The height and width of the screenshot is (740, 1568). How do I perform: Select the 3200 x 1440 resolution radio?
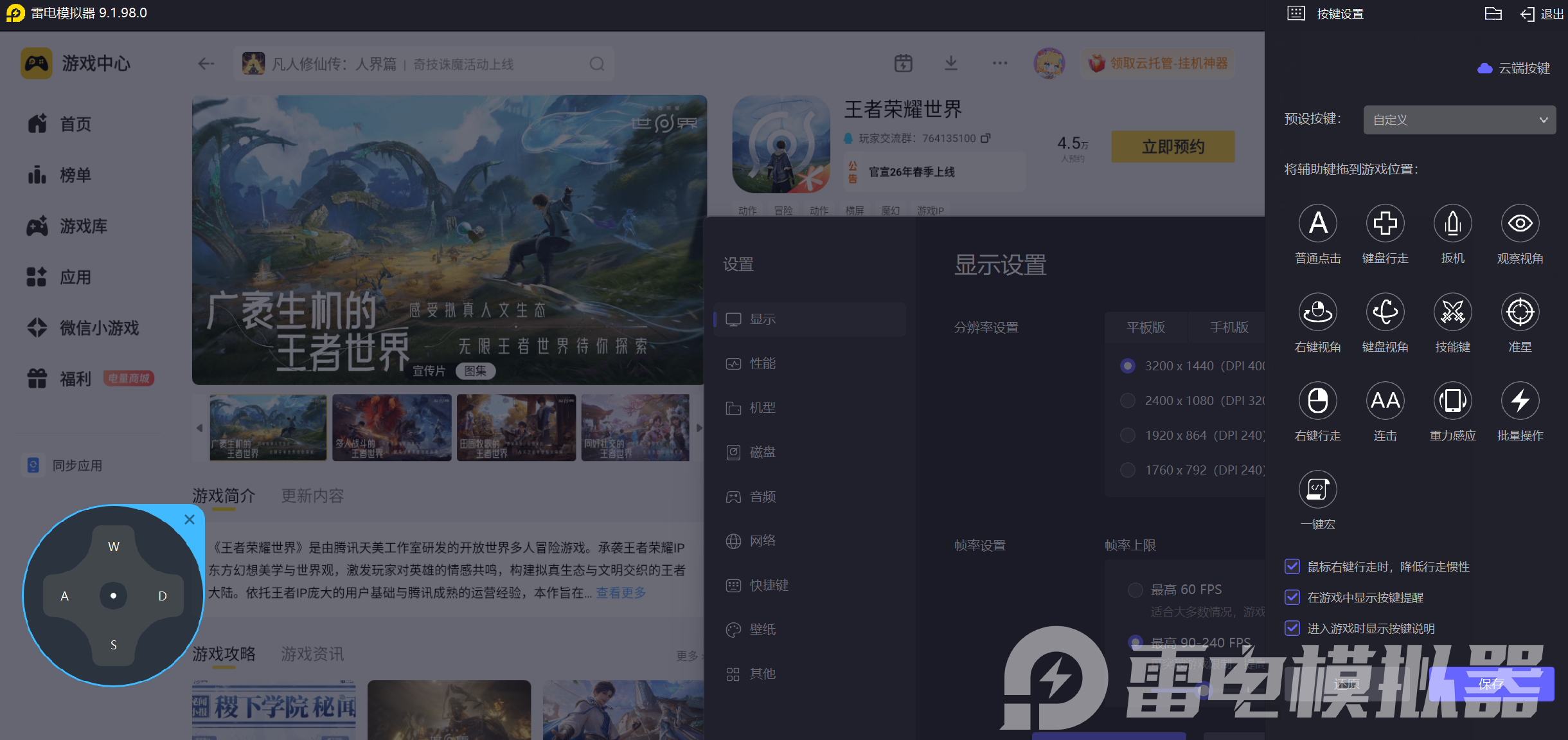(1127, 366)
